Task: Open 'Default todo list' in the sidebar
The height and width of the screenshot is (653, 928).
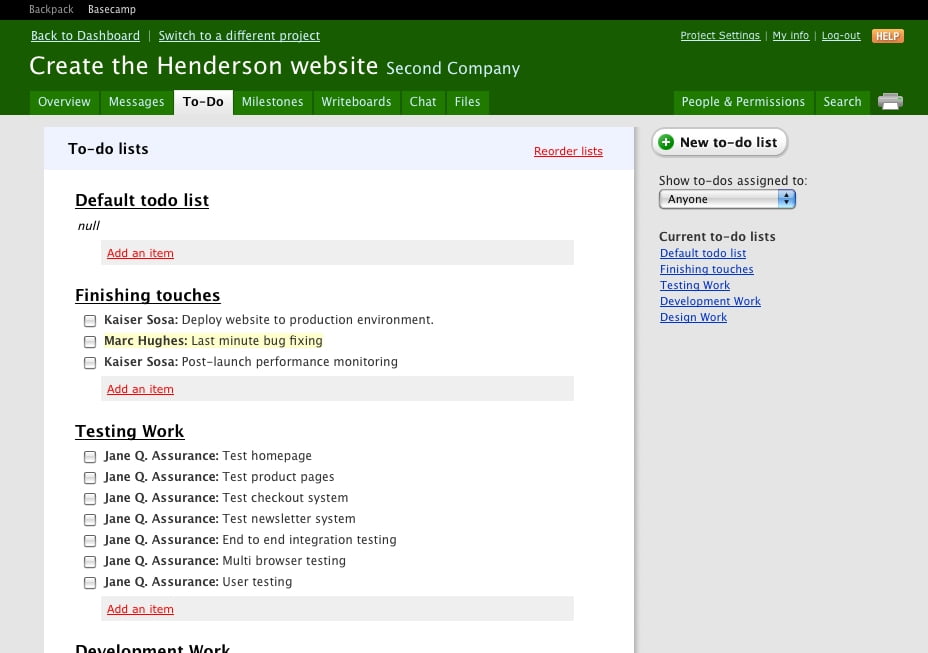Action: (x=703, y=253)
